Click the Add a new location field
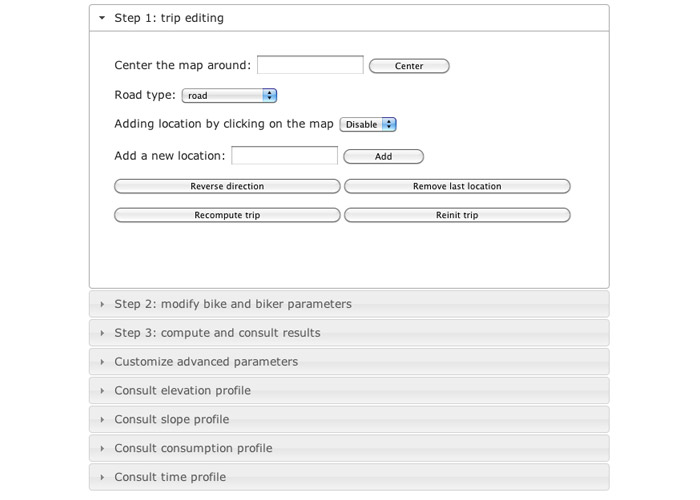 (284, 155)
